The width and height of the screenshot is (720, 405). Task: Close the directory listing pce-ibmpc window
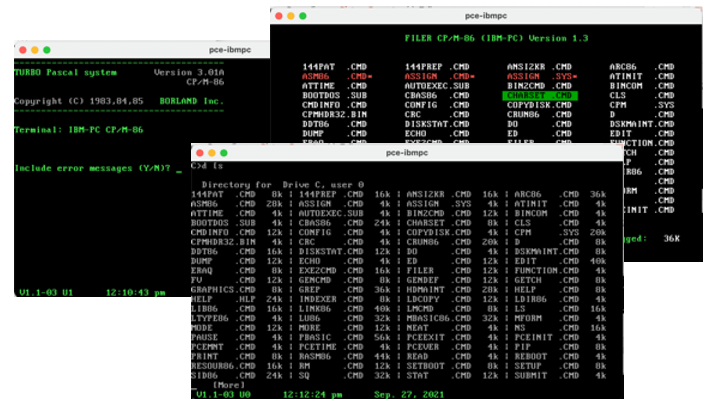click(x=200, y=153)
